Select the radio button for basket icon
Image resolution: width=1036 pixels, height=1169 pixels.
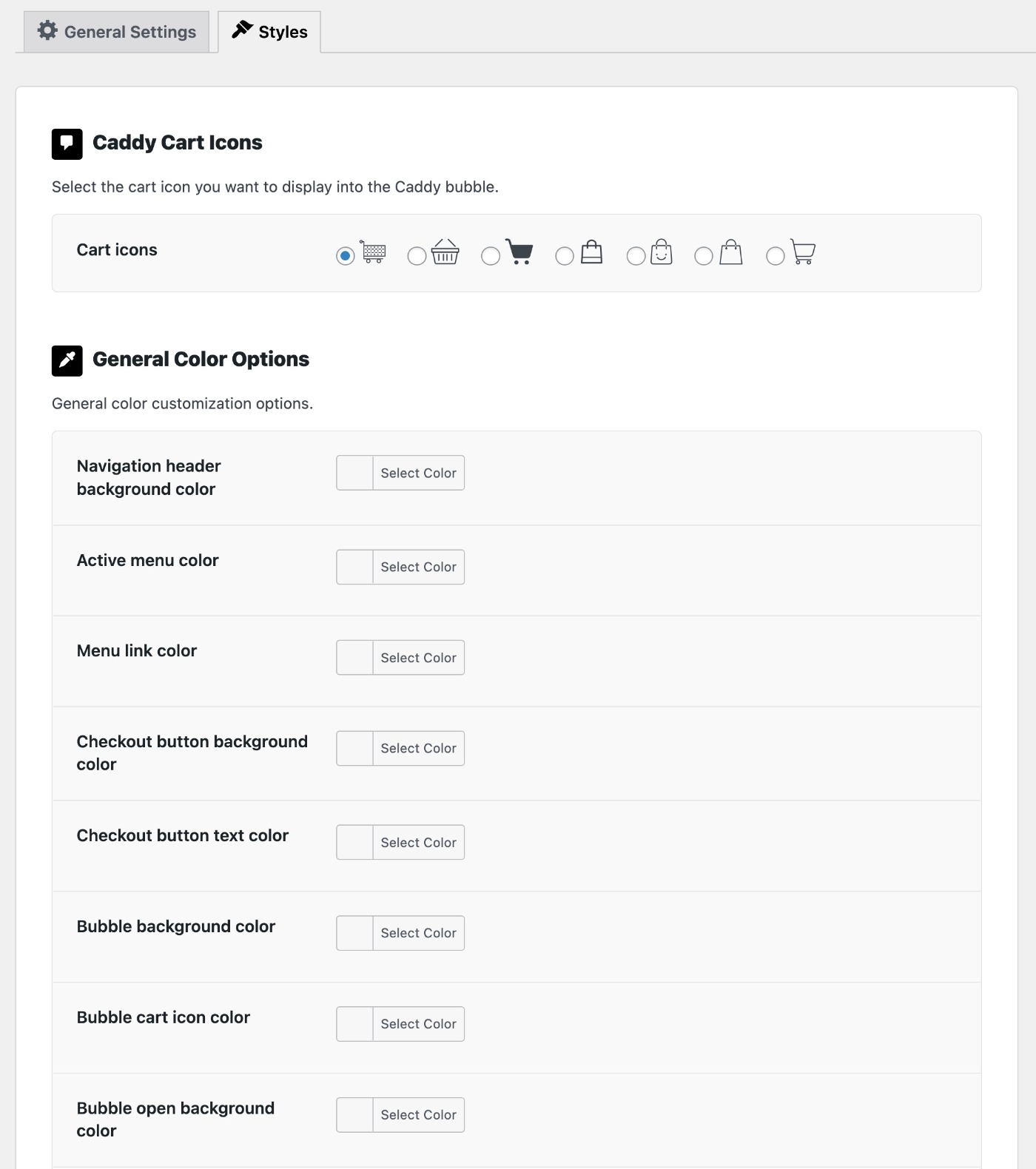pyautogui.click(x=417, y=256)
